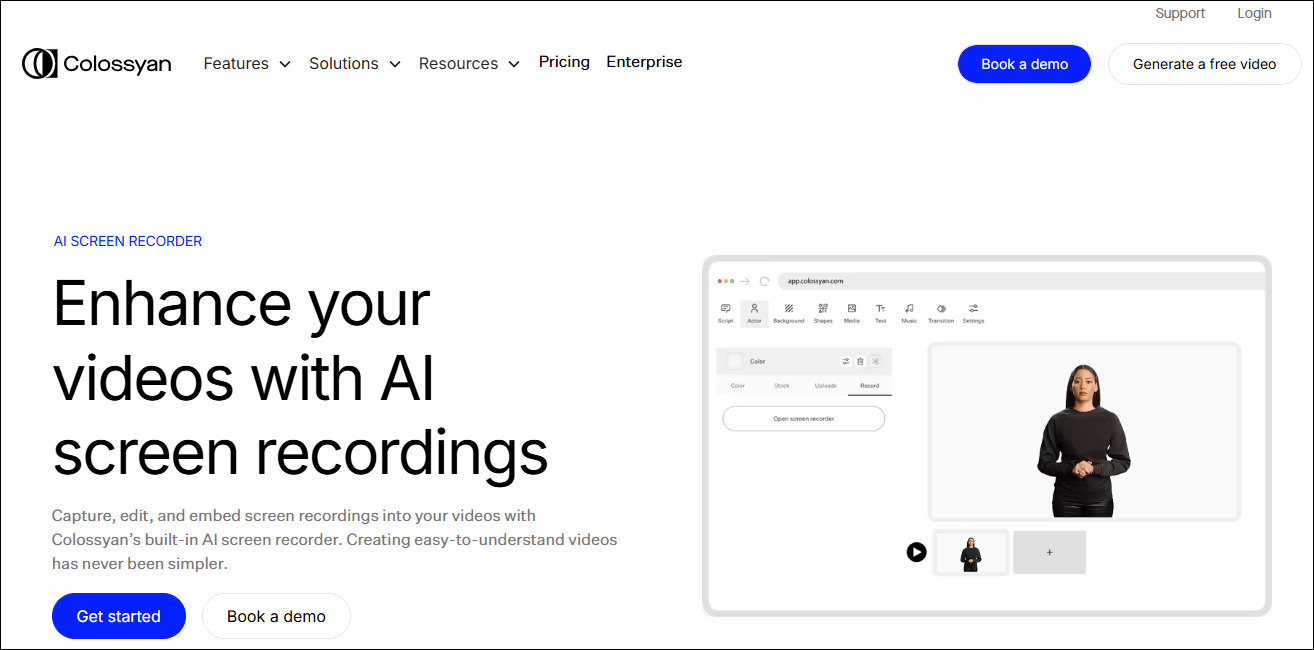This screenshot has height=650, width=1314.
Task: Play the scene with the black play button
Action: coord(917,552)
